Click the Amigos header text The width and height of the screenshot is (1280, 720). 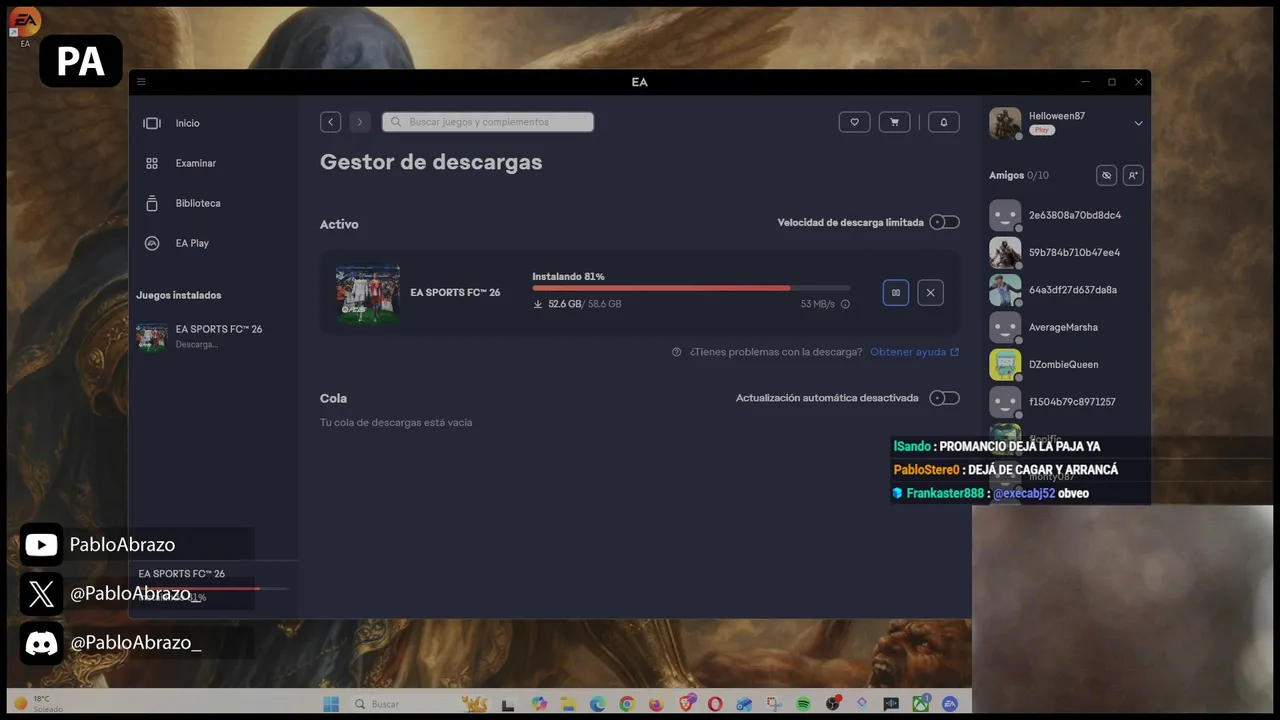[1007, 175]
